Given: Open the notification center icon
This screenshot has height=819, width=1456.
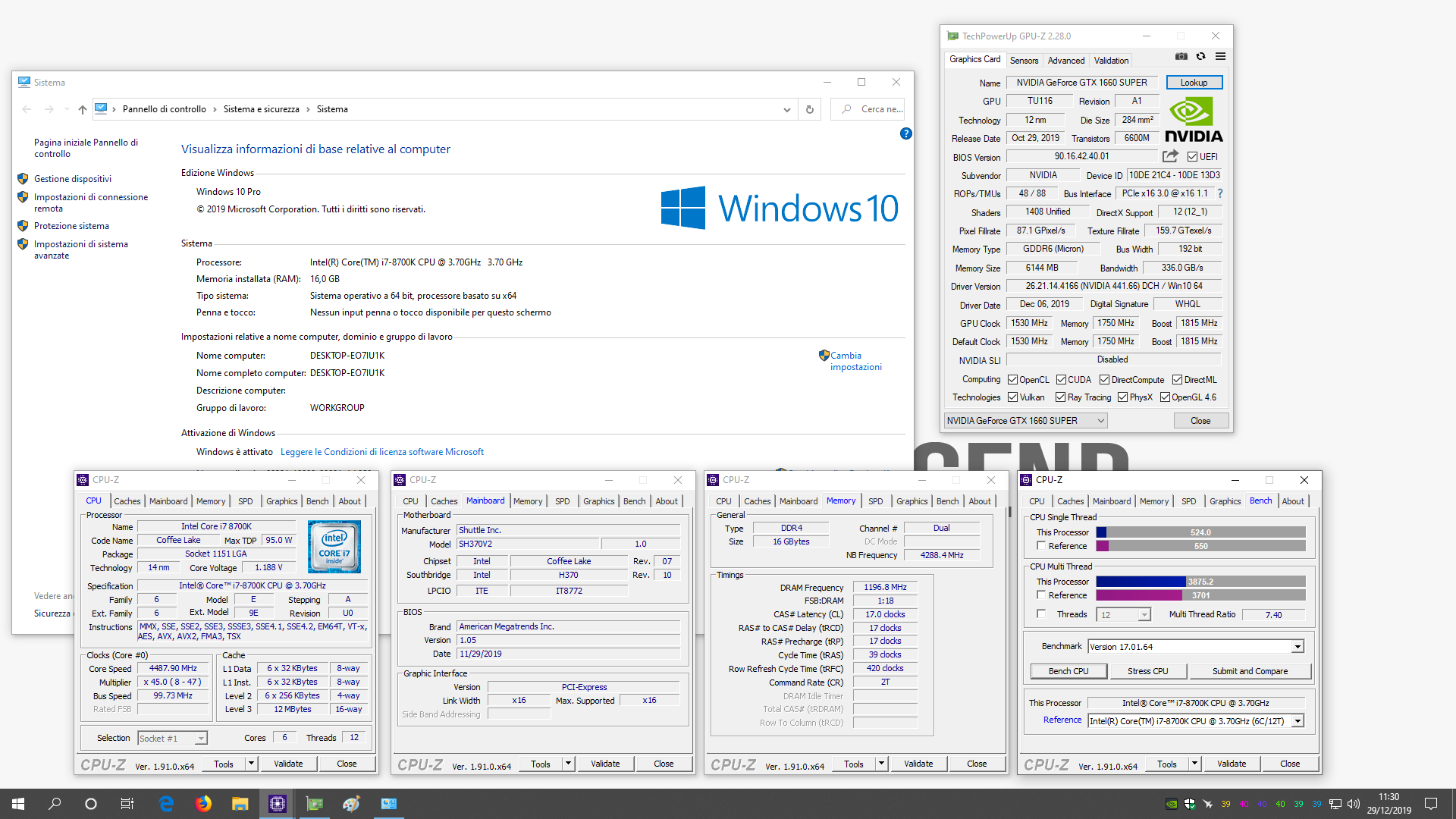Looking at the screenshot, I should coord(1431,804).
